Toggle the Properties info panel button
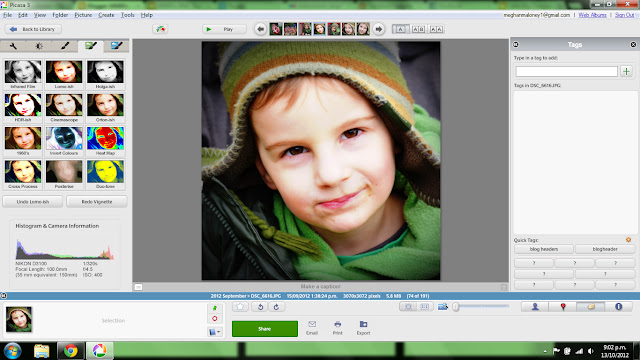This screenshot has width=640, height=360. coord(618,307)
